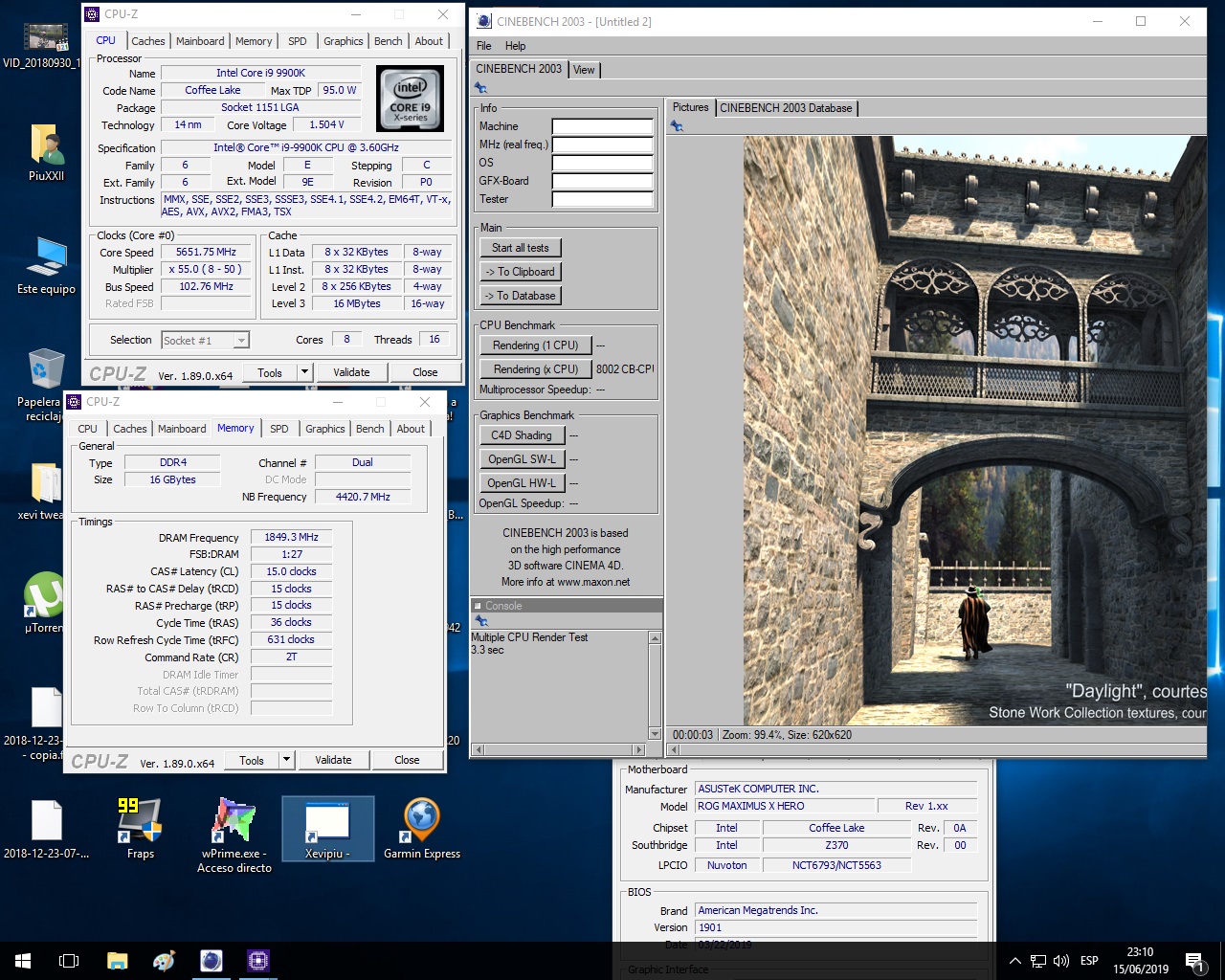Open the CINEBENCH 2003 Database tab

pos(786,108)
